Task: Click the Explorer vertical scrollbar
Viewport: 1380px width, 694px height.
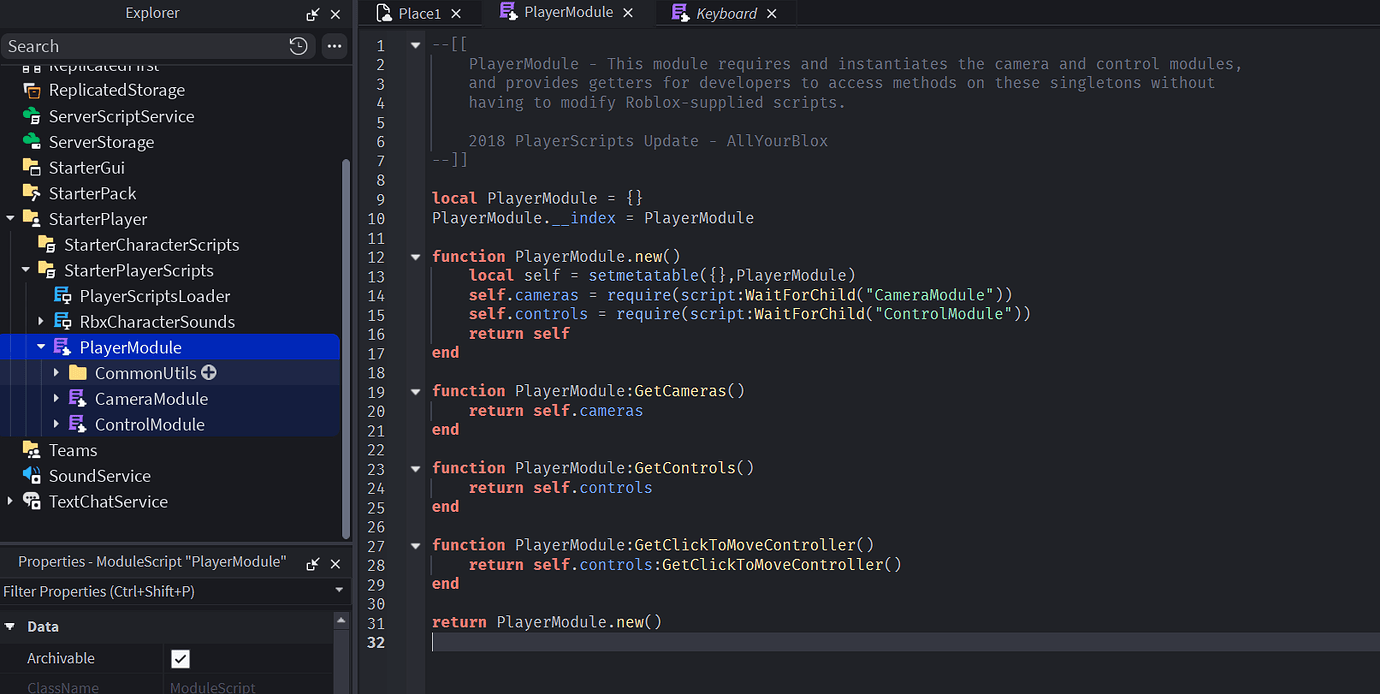Action: [x=346, y=348]
